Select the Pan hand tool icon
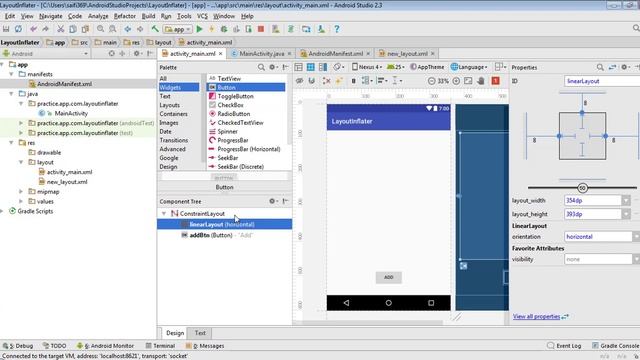The height and width of the screenshot is (360, 640). [481, 81]
